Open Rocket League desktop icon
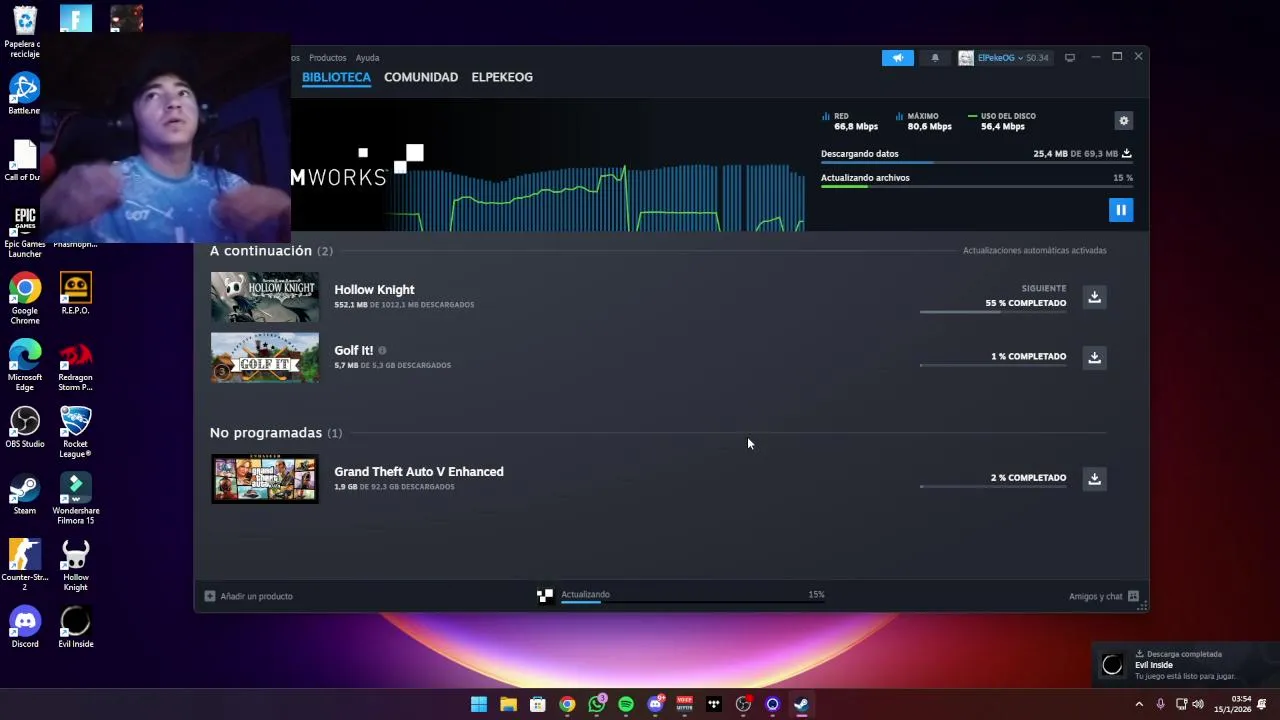The image size is (1280, 720). coord(75,432)
